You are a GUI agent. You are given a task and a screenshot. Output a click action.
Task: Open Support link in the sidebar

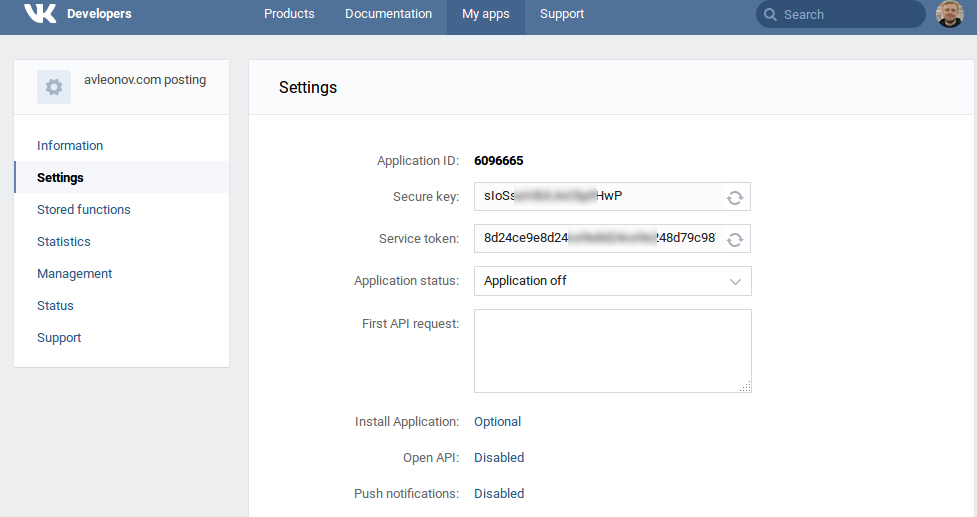point(59,338)
